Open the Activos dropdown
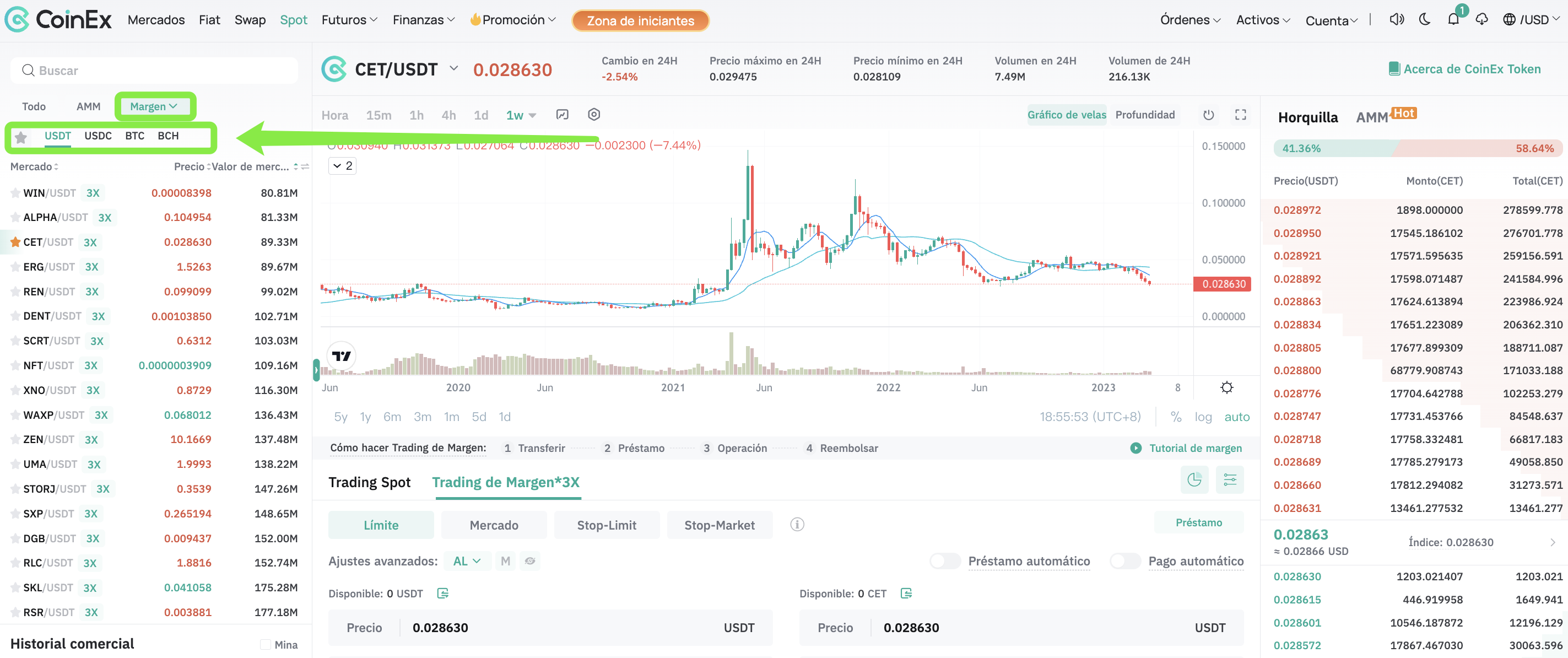The image size is (1568, 658). click(x=1263, y=19)
